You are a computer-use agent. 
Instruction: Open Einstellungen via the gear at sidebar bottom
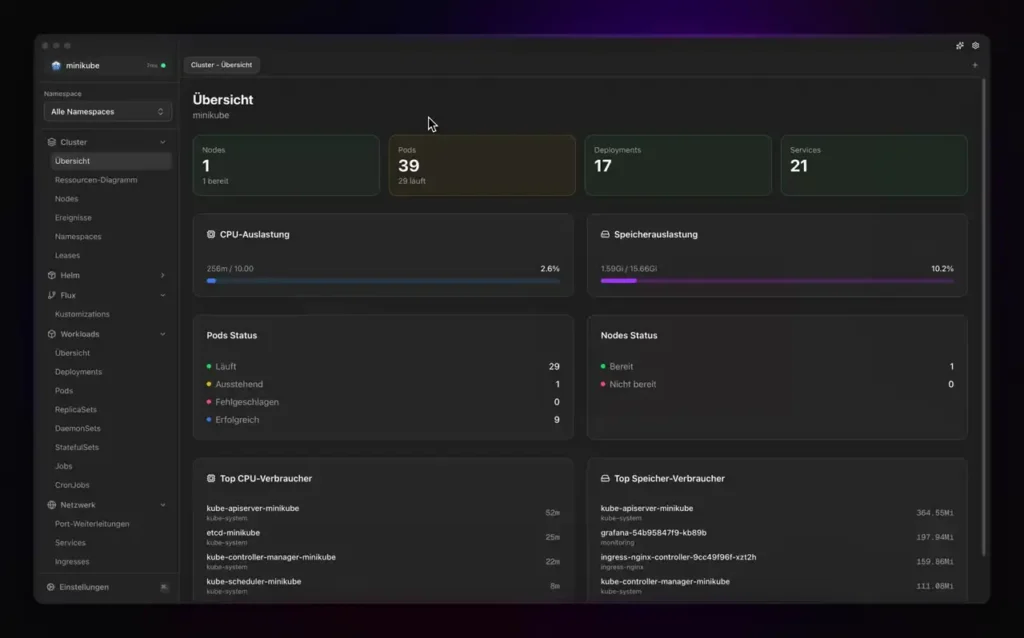(51, 587)
